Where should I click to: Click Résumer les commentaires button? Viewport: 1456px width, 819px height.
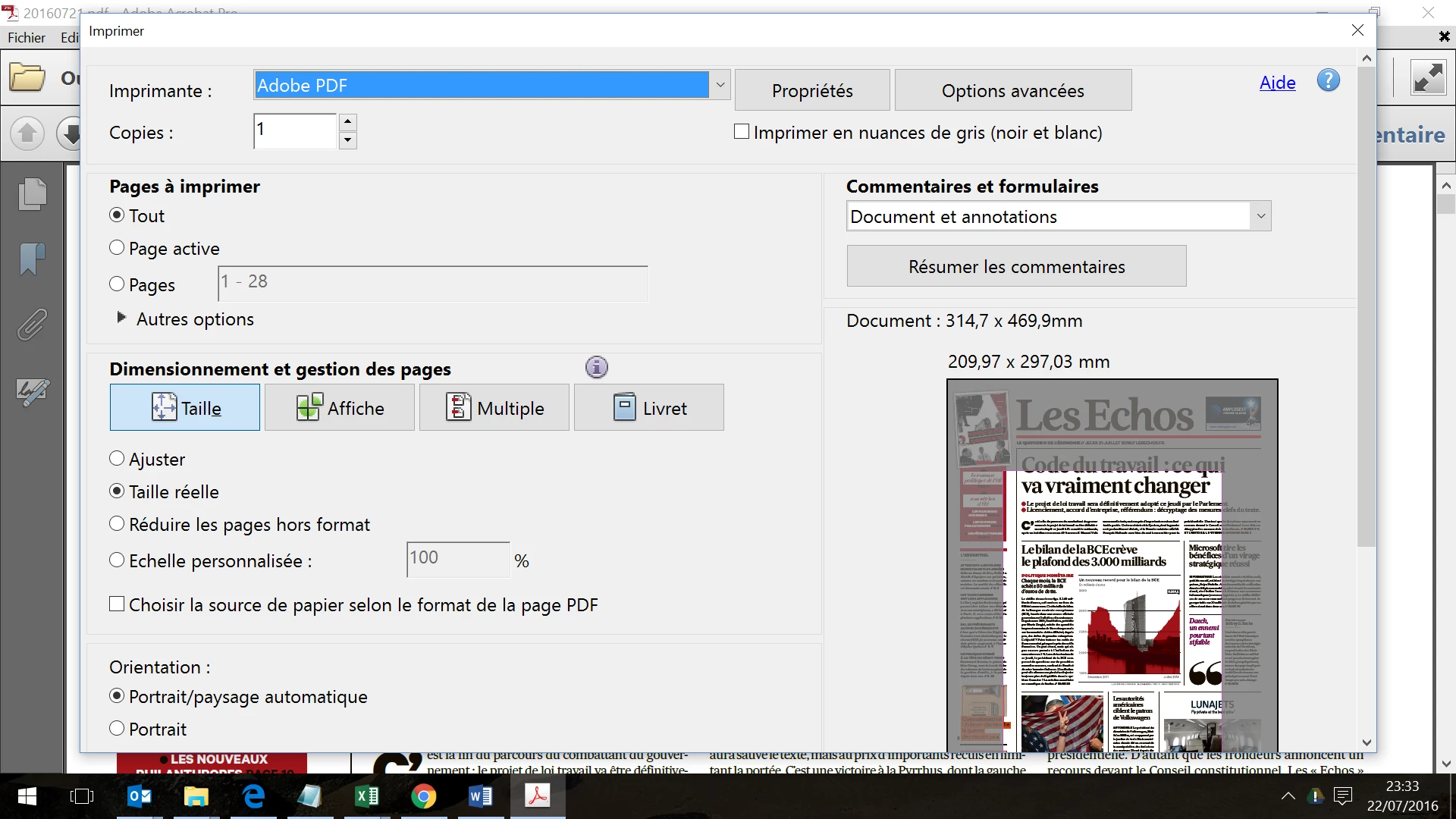click(1016, 266)
